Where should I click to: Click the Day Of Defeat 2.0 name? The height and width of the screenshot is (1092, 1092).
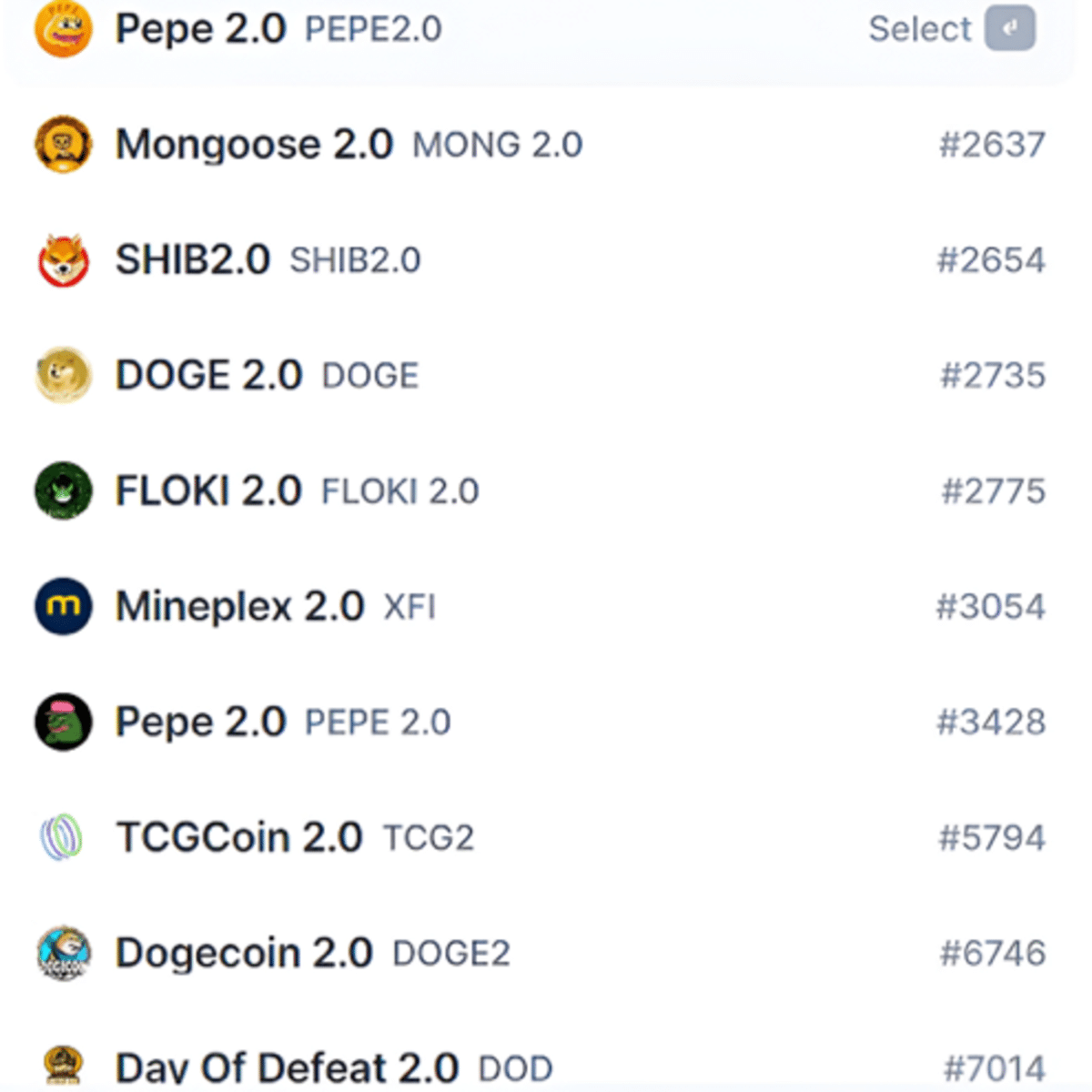click(286, 1067)
